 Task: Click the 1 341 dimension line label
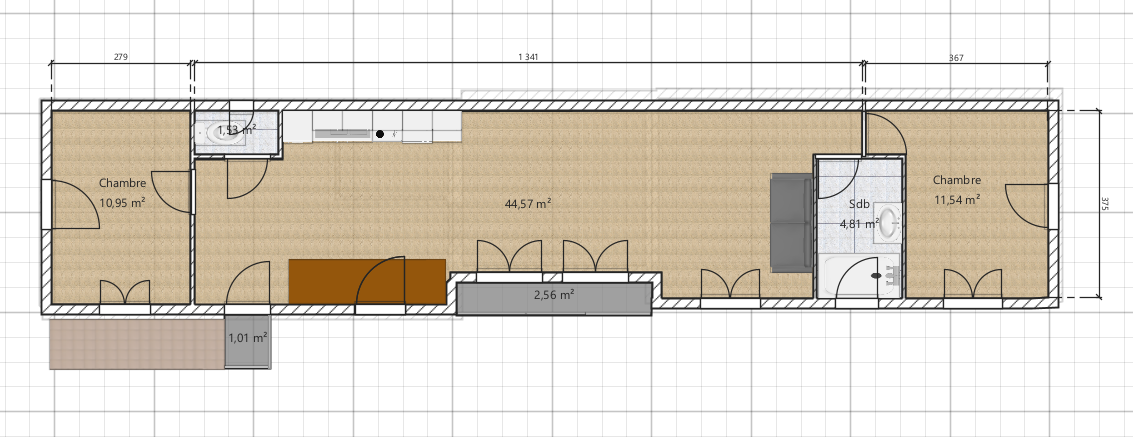click(x=528, y=57)
